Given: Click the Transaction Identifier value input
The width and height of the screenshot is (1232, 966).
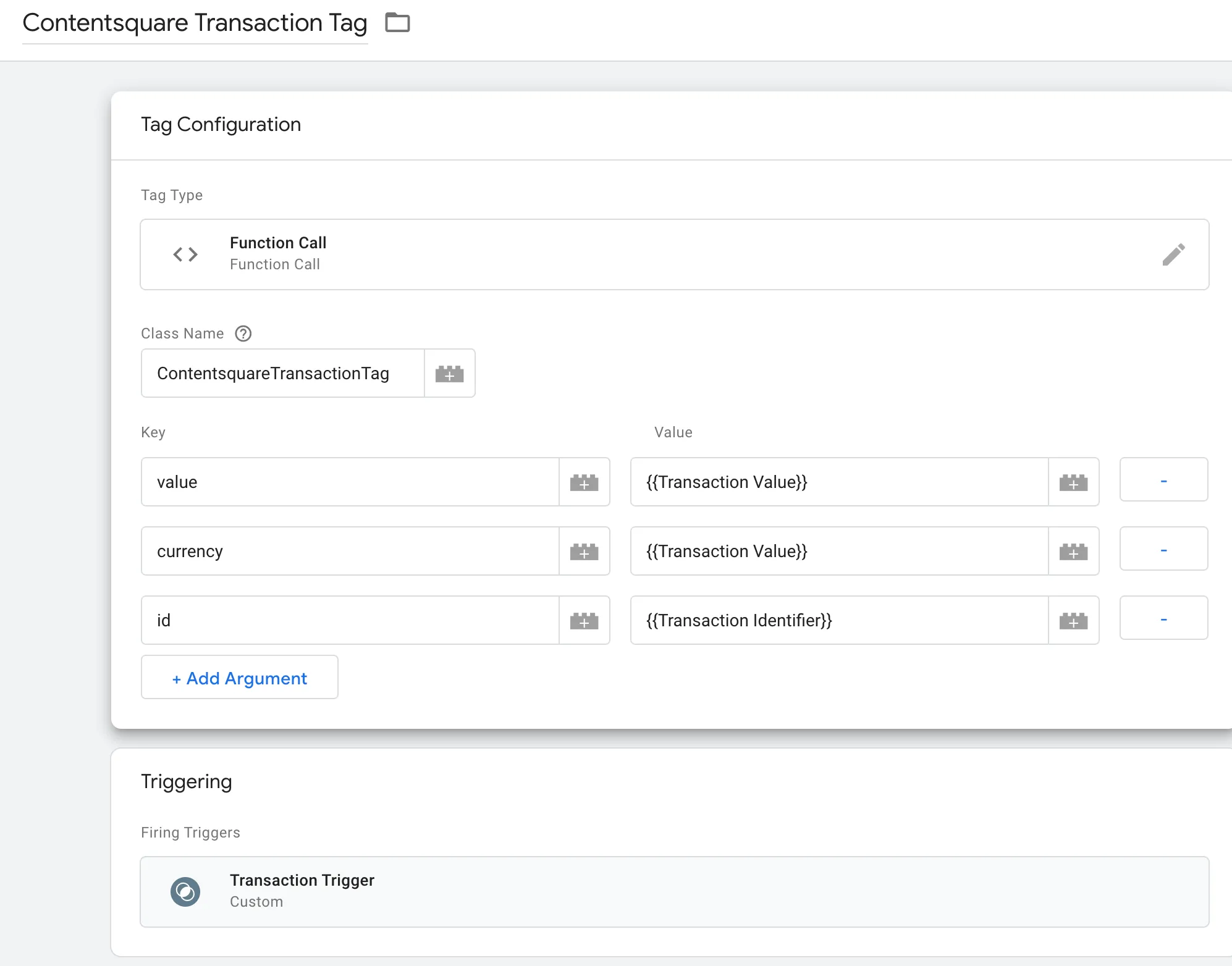Looking at the screenshot, I should click(x=838, y=621).
